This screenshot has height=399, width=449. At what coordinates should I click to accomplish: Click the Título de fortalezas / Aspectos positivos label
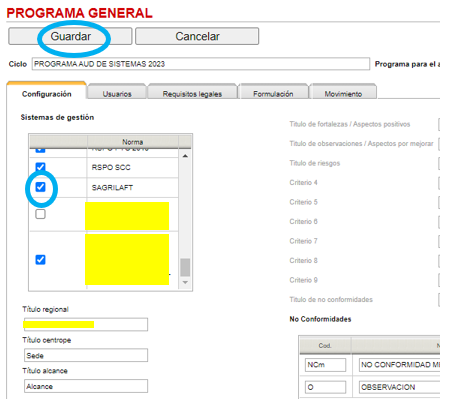point(350,124)
